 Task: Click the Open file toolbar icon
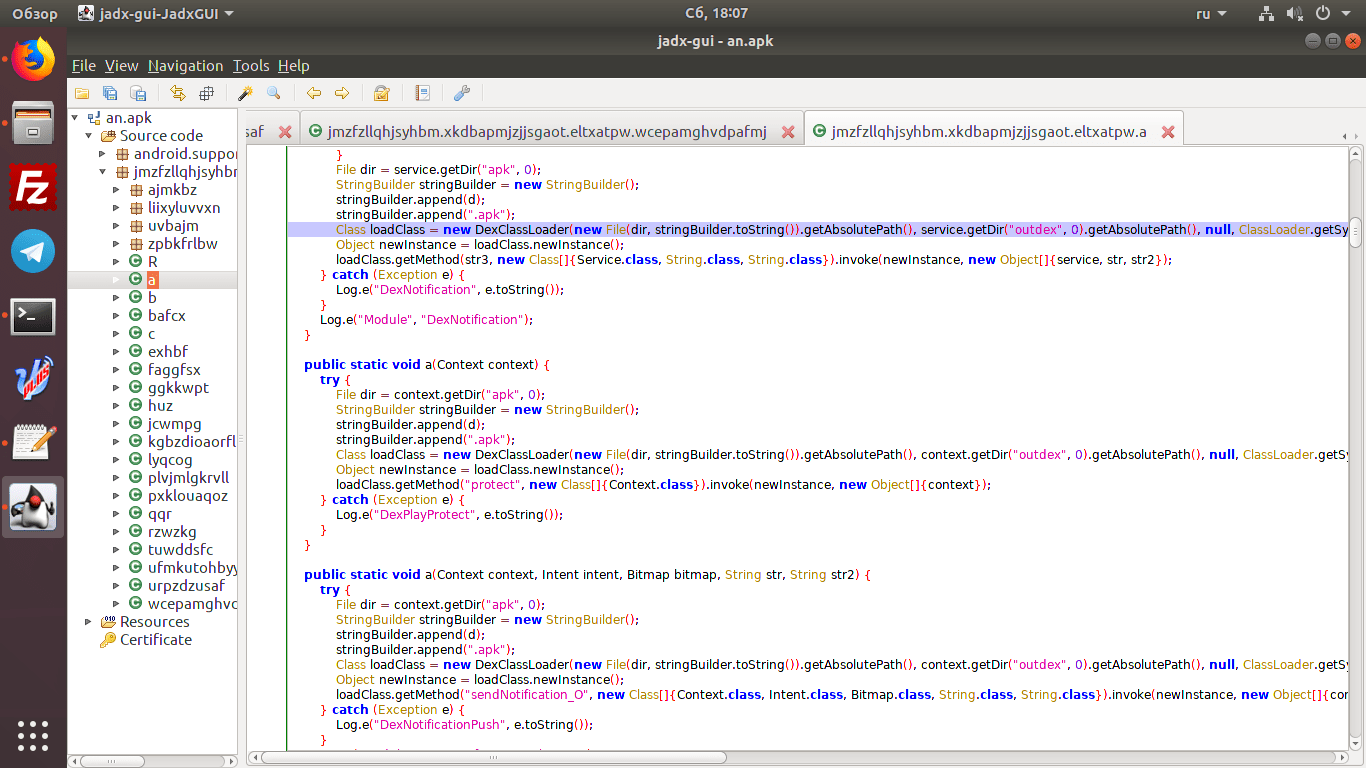[82, 93]
